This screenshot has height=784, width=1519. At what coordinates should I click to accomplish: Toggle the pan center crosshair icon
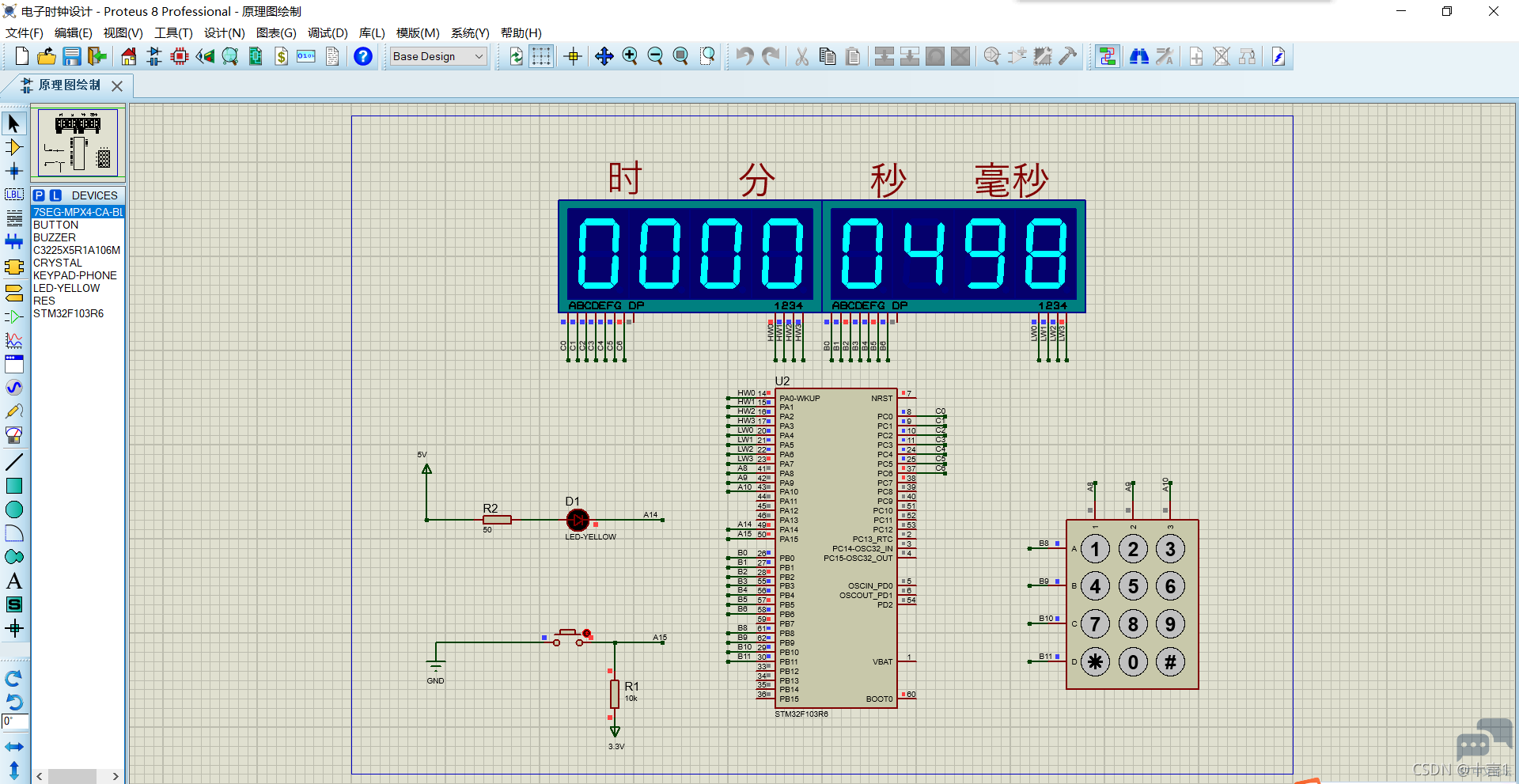[x=573, y=56]
